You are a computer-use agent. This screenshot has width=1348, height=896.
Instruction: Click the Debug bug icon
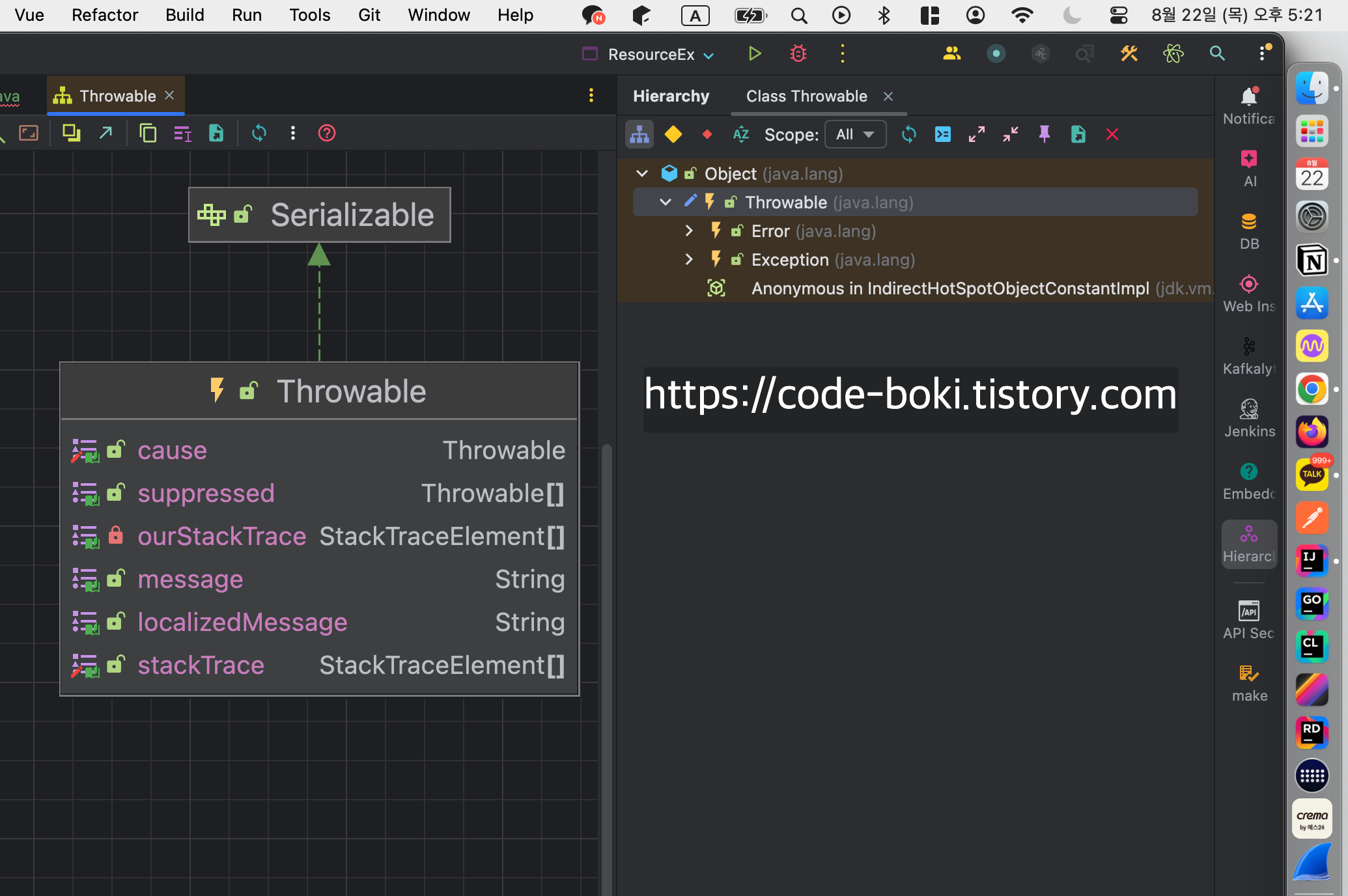point(798,53)
